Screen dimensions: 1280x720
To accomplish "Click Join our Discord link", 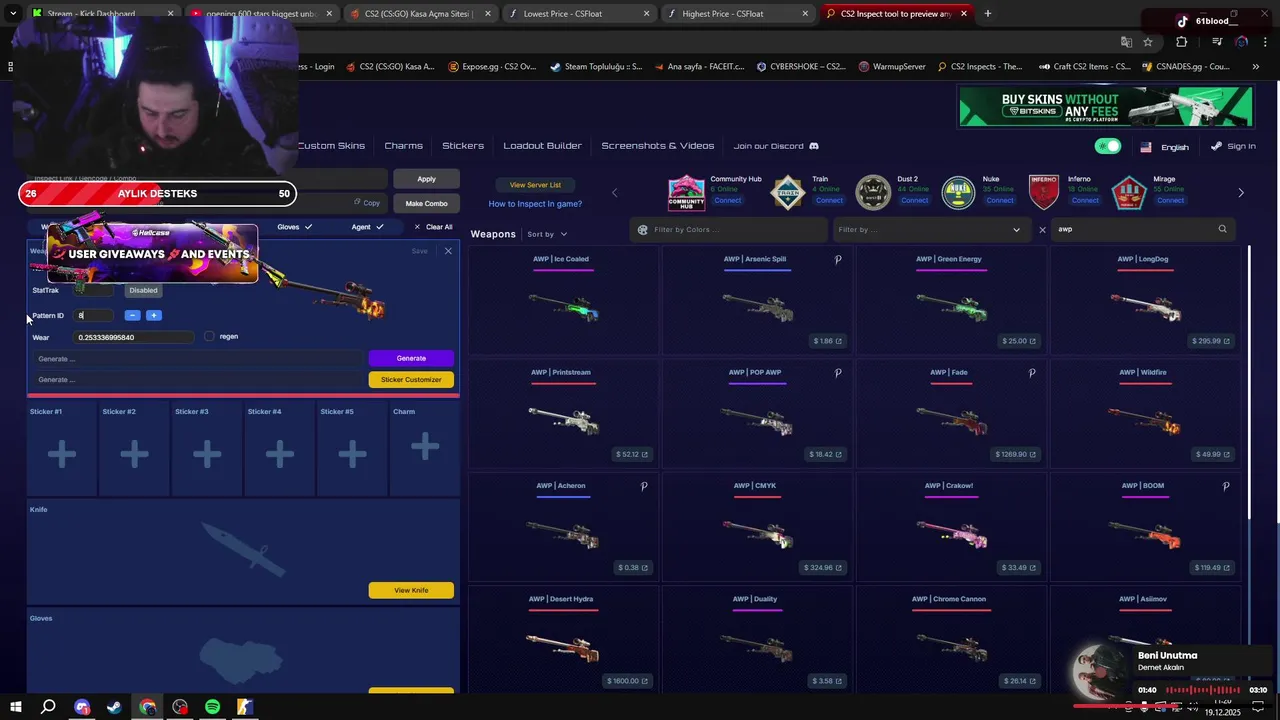I will tap(776, 146).
